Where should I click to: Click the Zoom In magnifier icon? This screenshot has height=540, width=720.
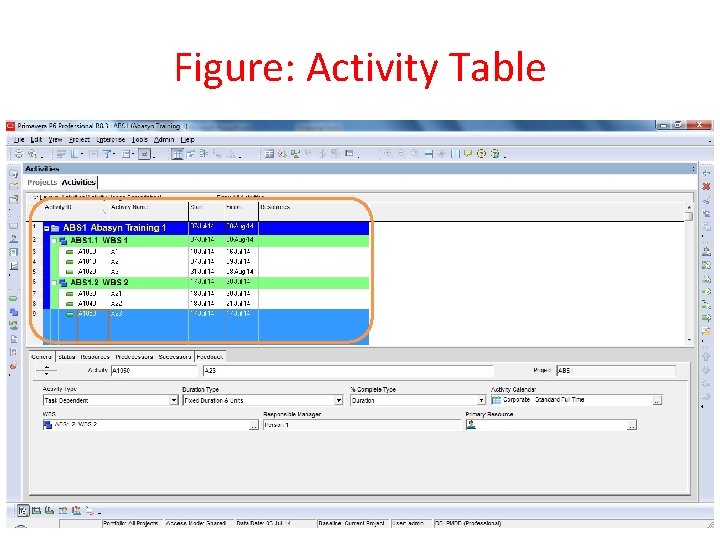(388, 154)
